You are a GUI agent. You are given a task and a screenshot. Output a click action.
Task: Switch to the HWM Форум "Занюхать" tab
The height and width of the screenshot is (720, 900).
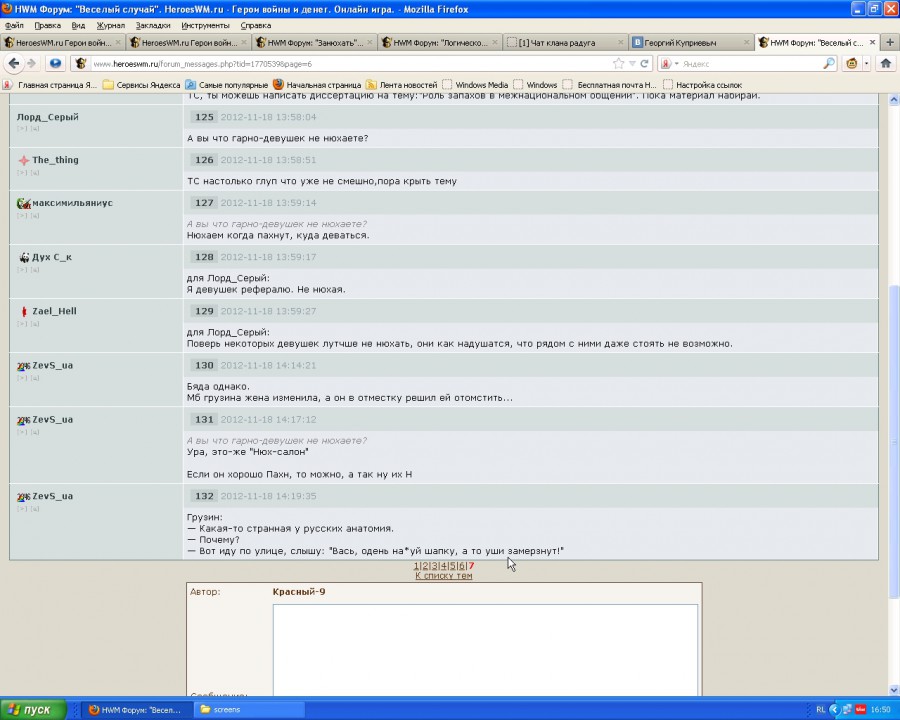pyautogui.click(x=314, y=42)
